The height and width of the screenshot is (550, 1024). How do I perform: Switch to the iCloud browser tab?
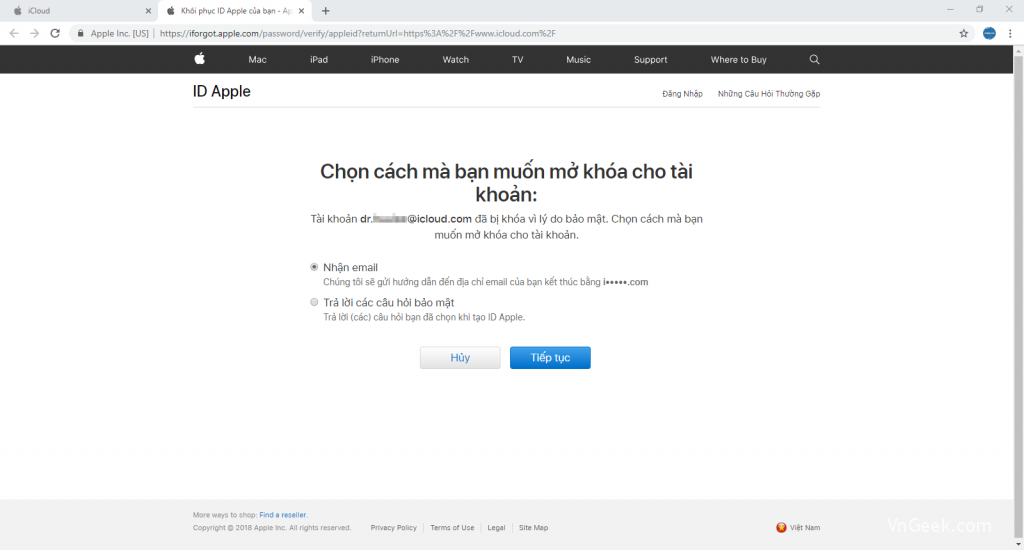point(78,11)
